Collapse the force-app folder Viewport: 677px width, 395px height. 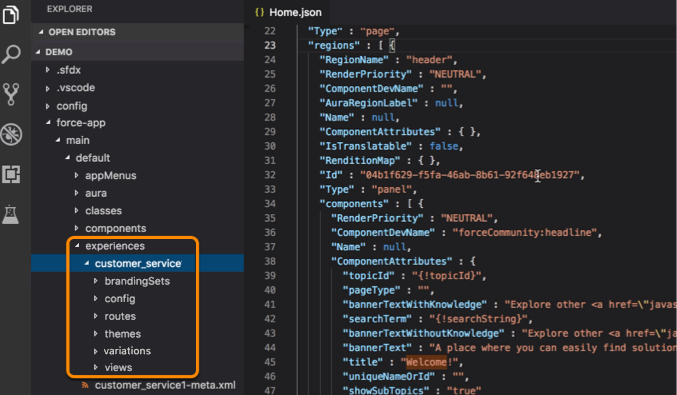(48, 123)
